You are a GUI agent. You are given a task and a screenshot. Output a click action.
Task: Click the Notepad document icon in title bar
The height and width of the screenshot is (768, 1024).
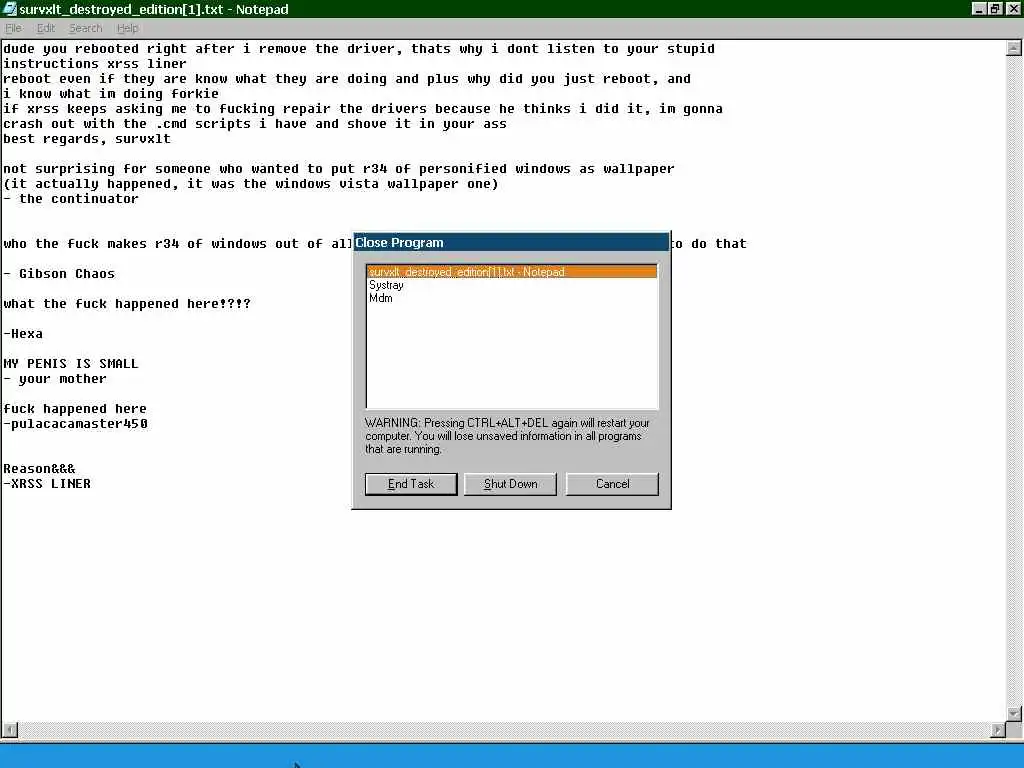pyautogui.click(x=10, y=9)
